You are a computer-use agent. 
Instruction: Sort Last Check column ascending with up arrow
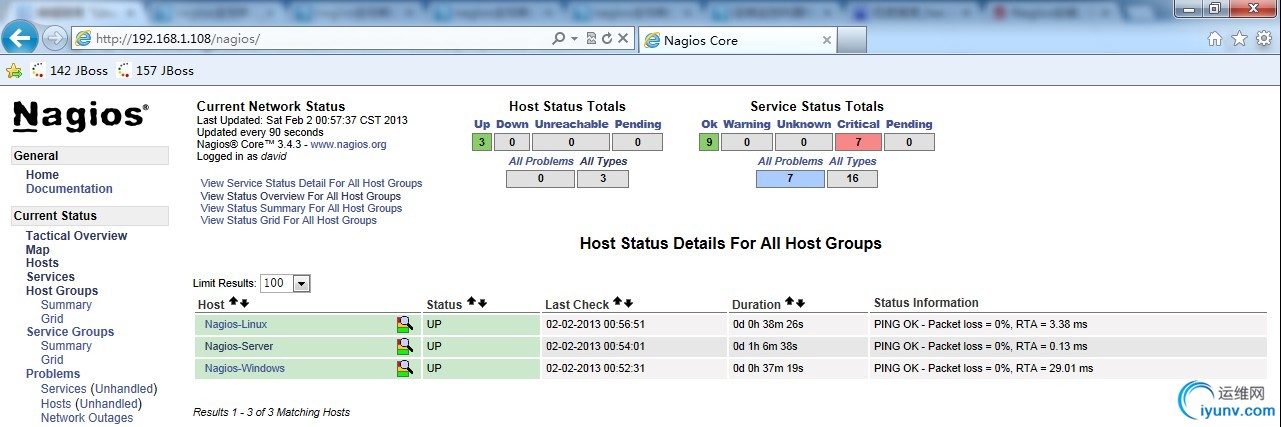click(x=618, y=303)
